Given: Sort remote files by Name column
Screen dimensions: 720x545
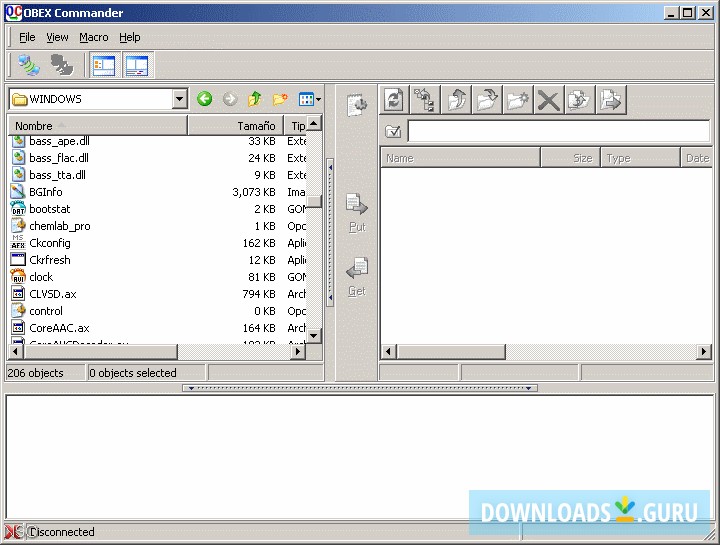Looking at the screenshot, I should [460, 158].
